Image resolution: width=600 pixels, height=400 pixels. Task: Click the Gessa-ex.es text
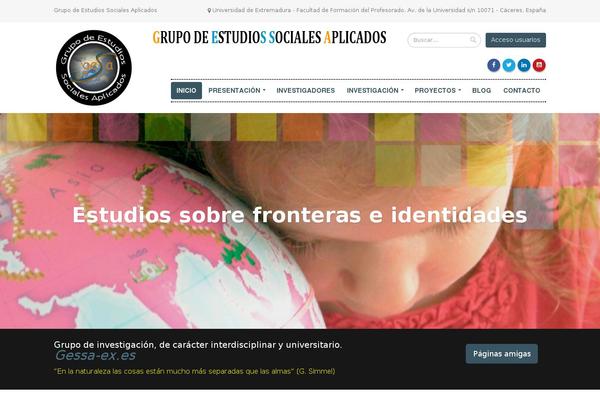coord(95,356)
